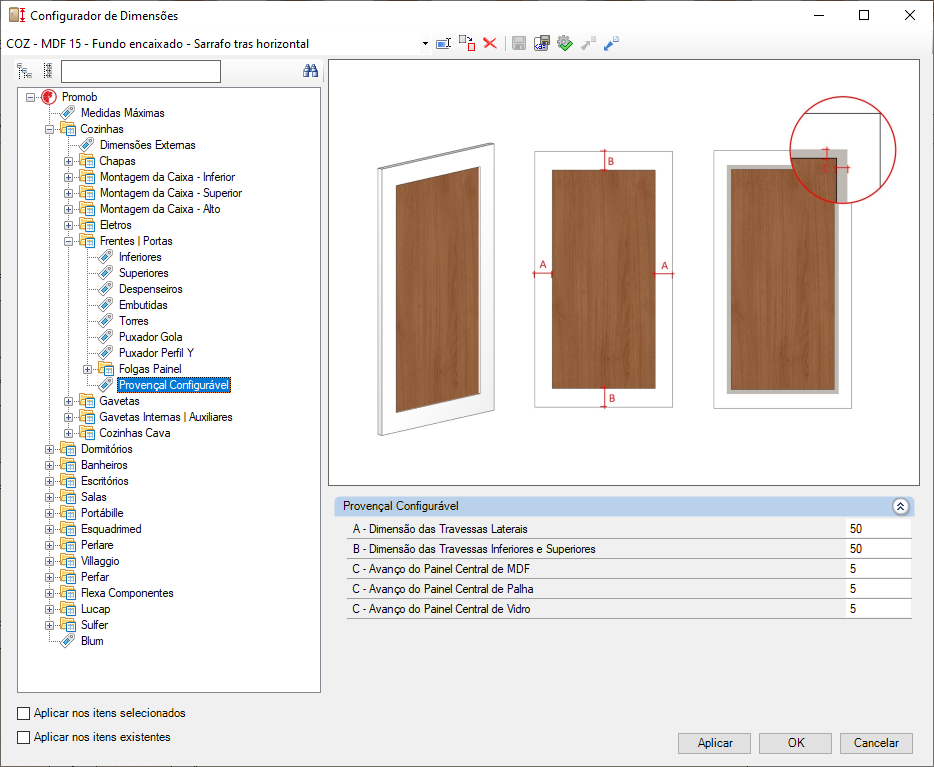
Task: Select the Perlare tree item
Action: coord(97,545)
